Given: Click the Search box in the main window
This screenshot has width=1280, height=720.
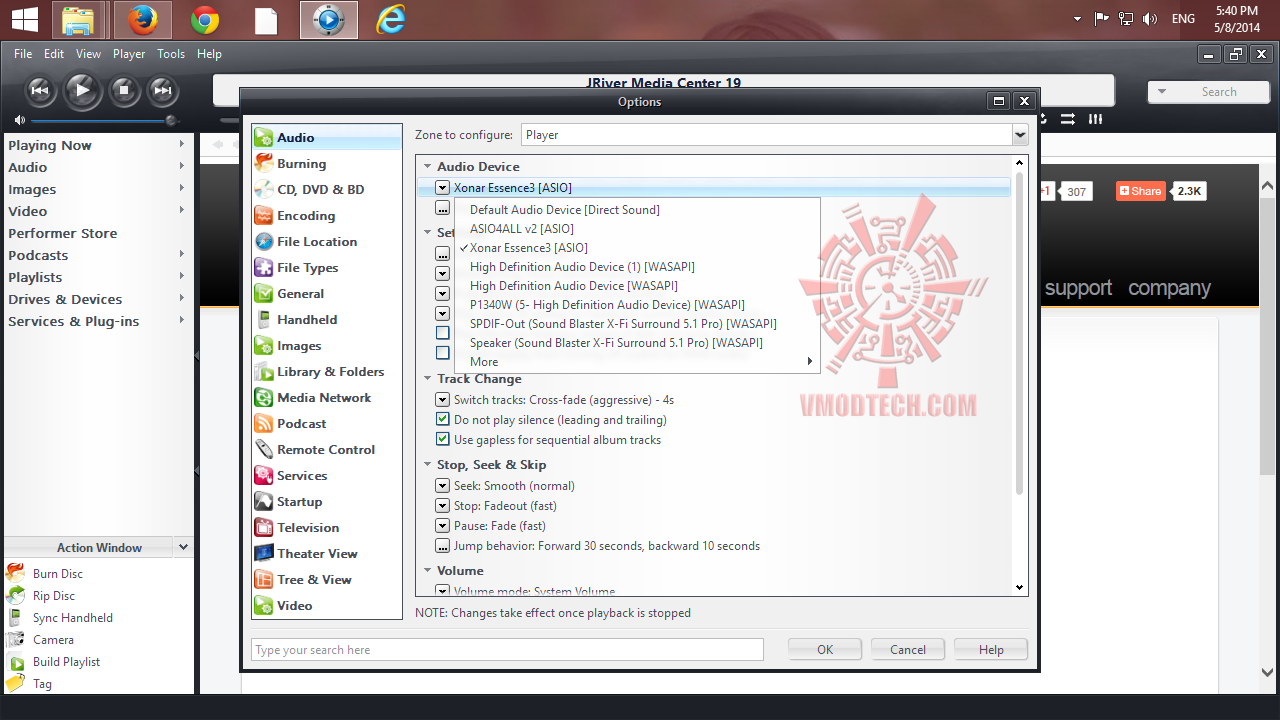Looking at the screenshot, I should click(1208, 91).
